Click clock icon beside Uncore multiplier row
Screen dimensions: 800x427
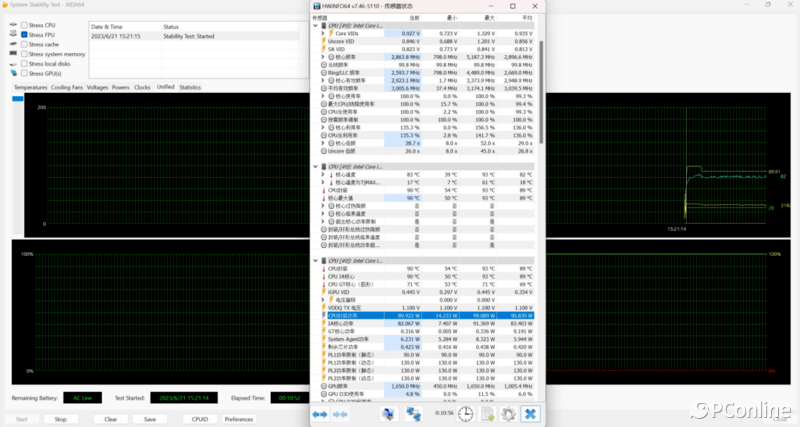pyautogui.click(x=323, y=151)
